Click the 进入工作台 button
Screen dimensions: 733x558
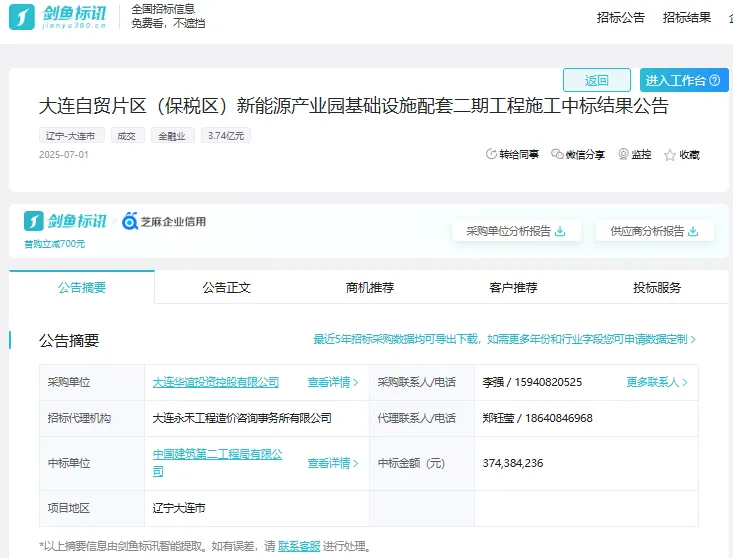686,80
